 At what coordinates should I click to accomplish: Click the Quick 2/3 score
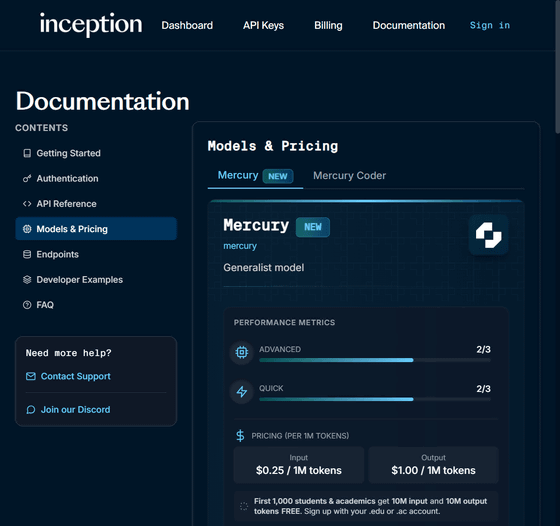tap(483, 389)
